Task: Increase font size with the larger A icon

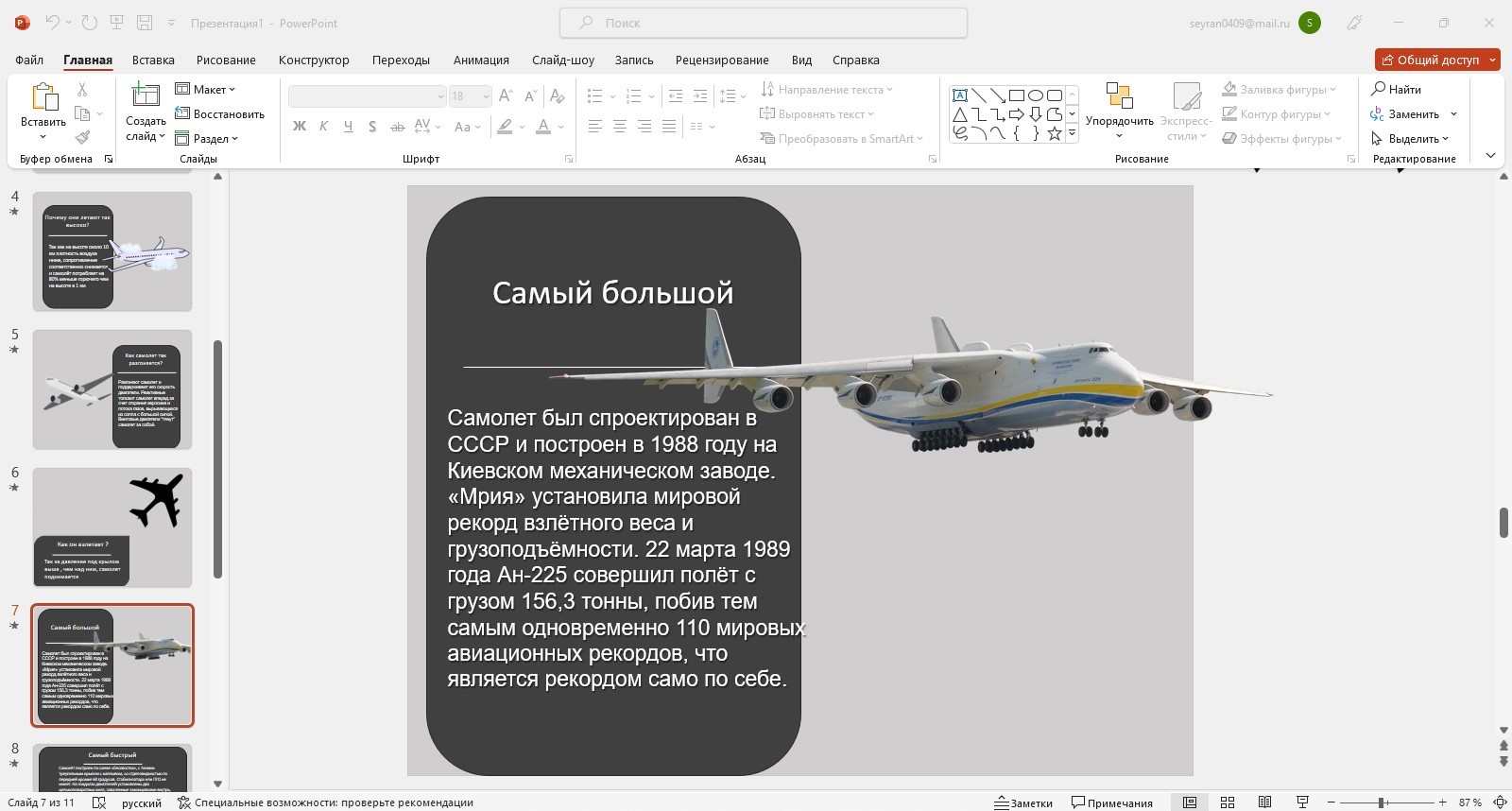Action: click(x=506, y=96)
